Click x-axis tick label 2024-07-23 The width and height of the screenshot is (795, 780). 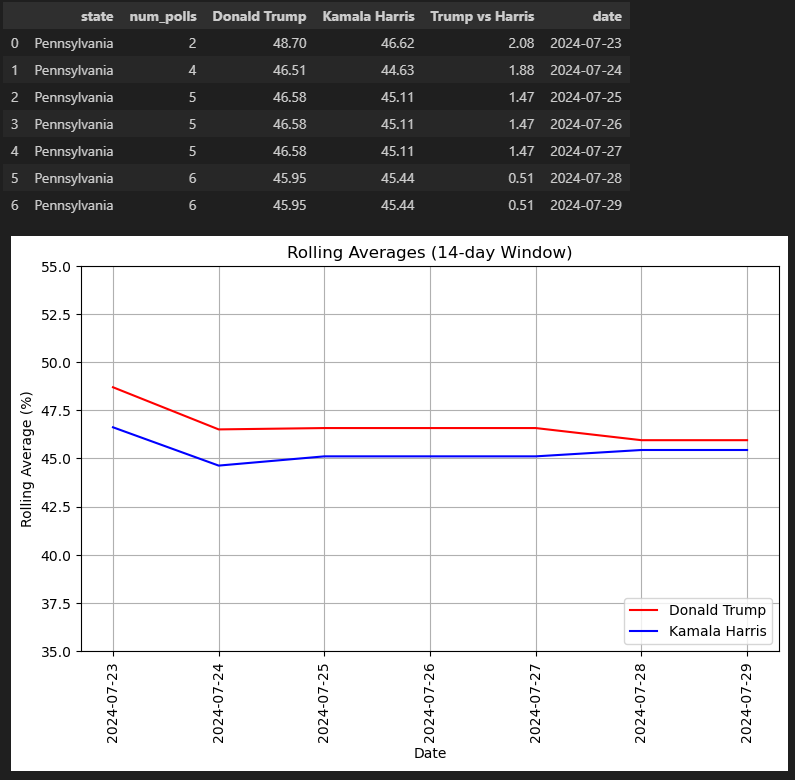[x=112, y=703]
